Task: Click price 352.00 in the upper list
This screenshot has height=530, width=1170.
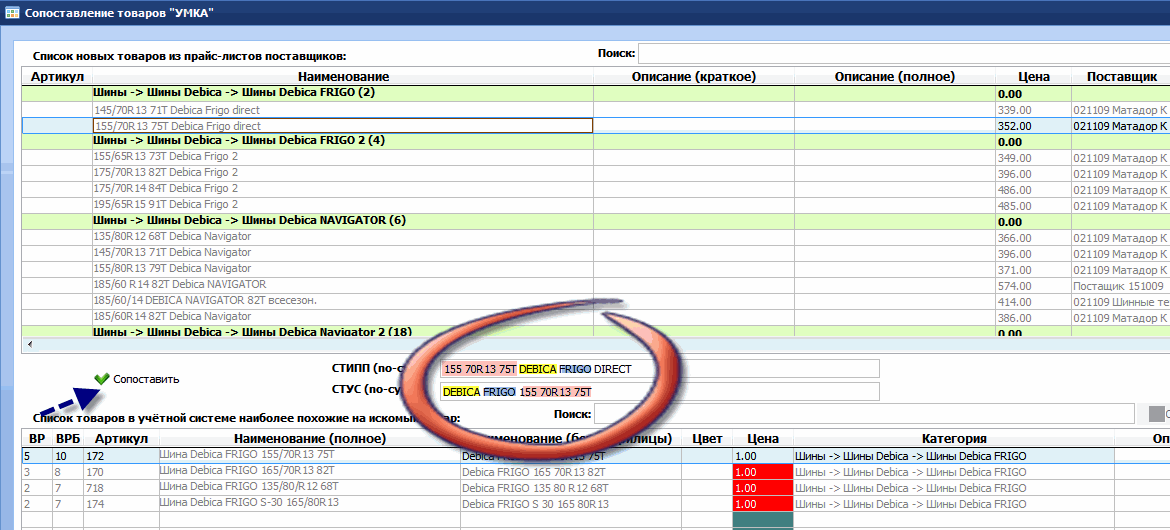Action: click(1033, 126)
